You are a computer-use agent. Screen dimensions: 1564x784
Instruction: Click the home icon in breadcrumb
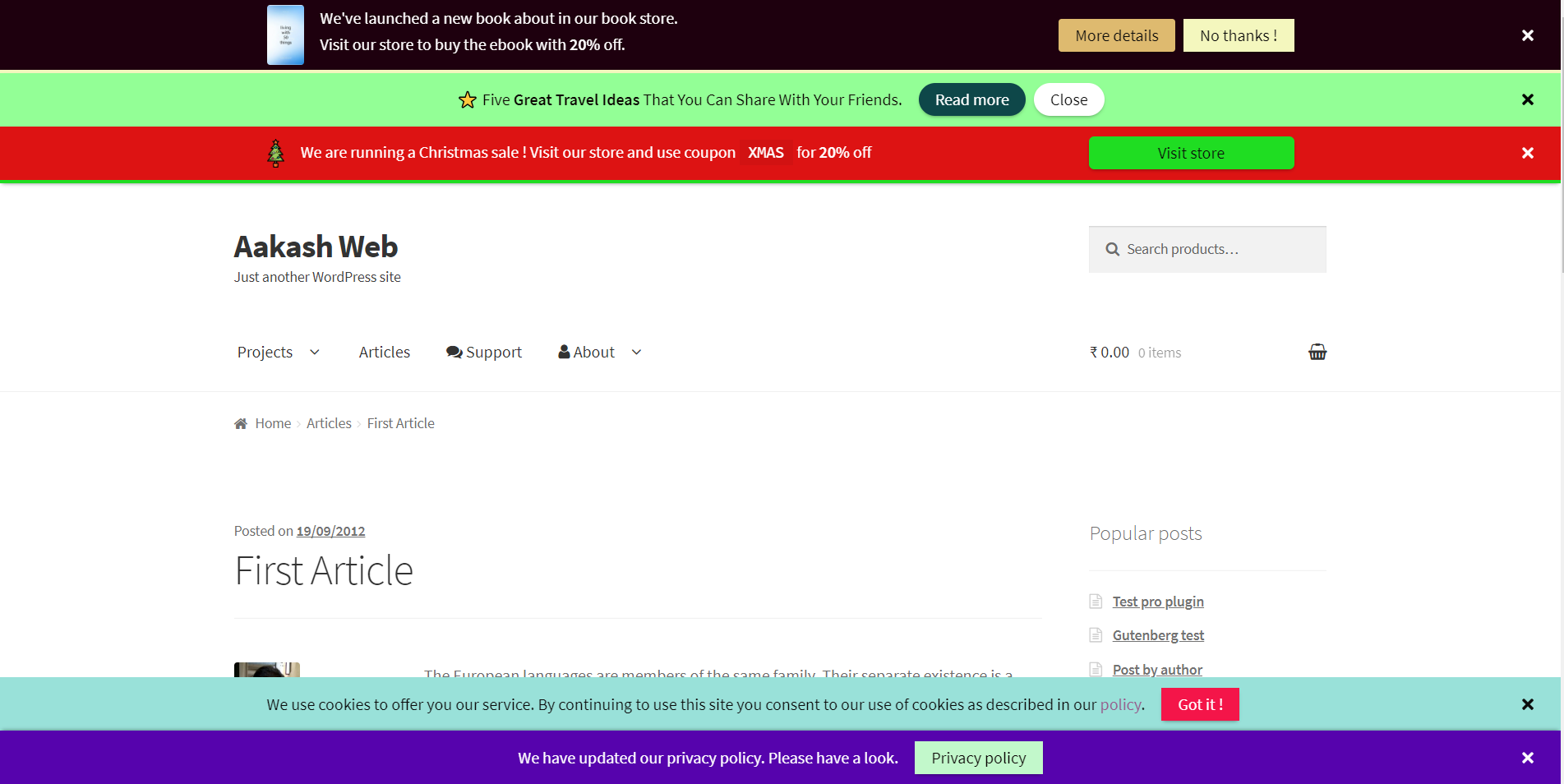(x=241, y=424)
